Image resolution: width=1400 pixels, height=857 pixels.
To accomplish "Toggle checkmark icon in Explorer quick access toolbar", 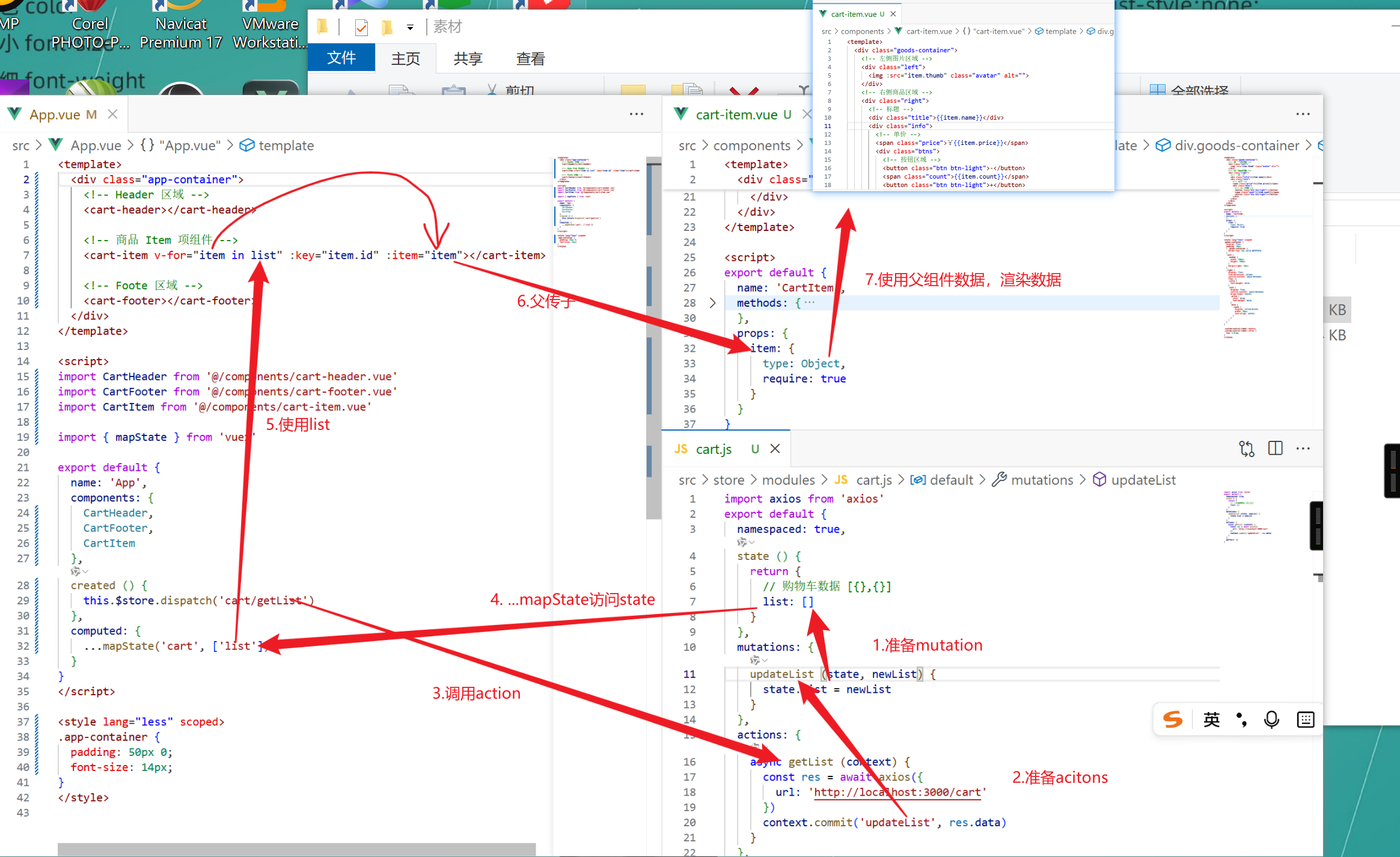I will (361, 27).
